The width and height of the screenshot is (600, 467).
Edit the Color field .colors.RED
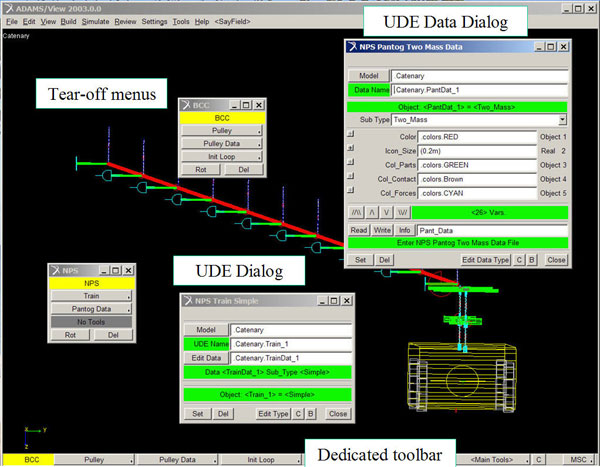tap(477, 137)
